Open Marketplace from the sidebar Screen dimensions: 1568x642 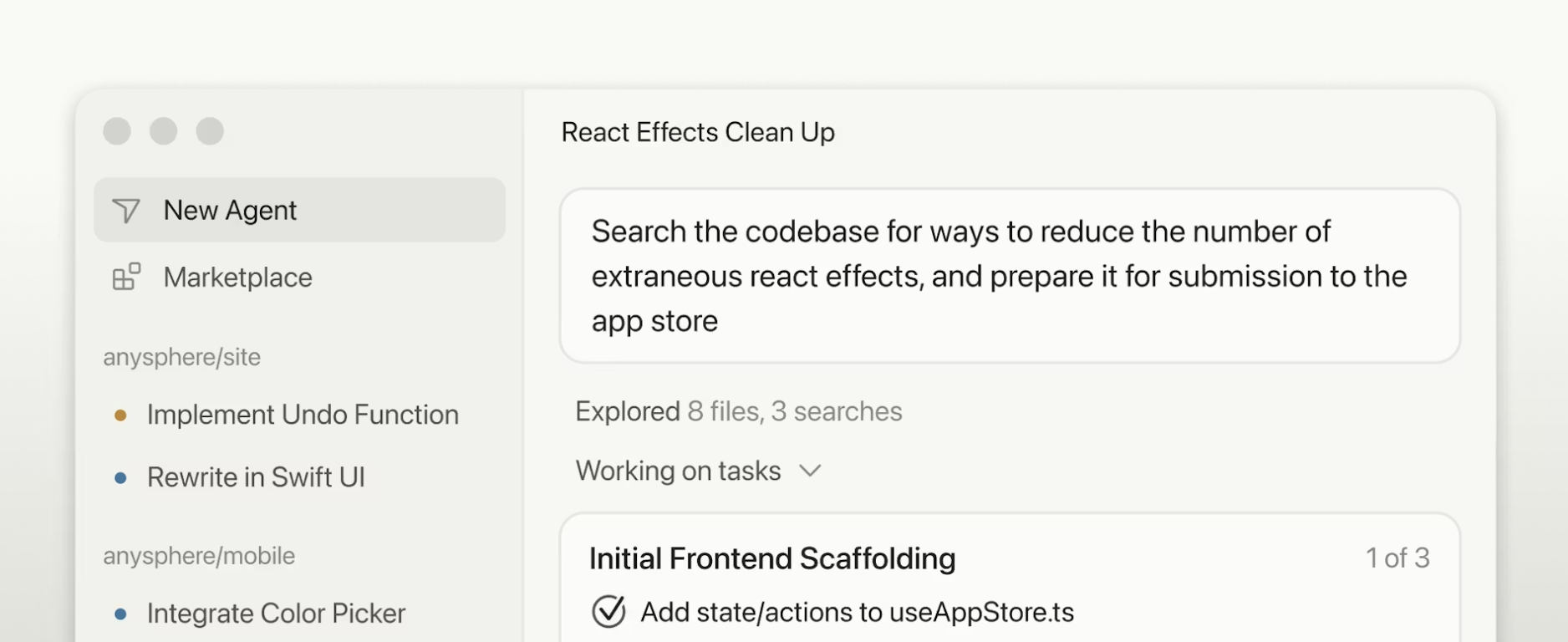pos(237,278)
